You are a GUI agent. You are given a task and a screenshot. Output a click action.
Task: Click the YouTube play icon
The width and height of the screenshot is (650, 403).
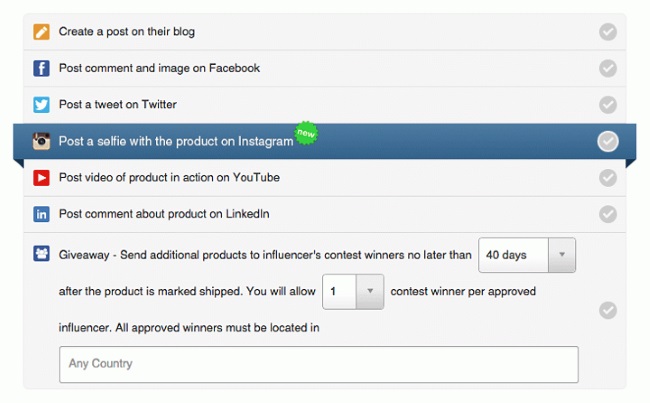click(x=41, y=178)
